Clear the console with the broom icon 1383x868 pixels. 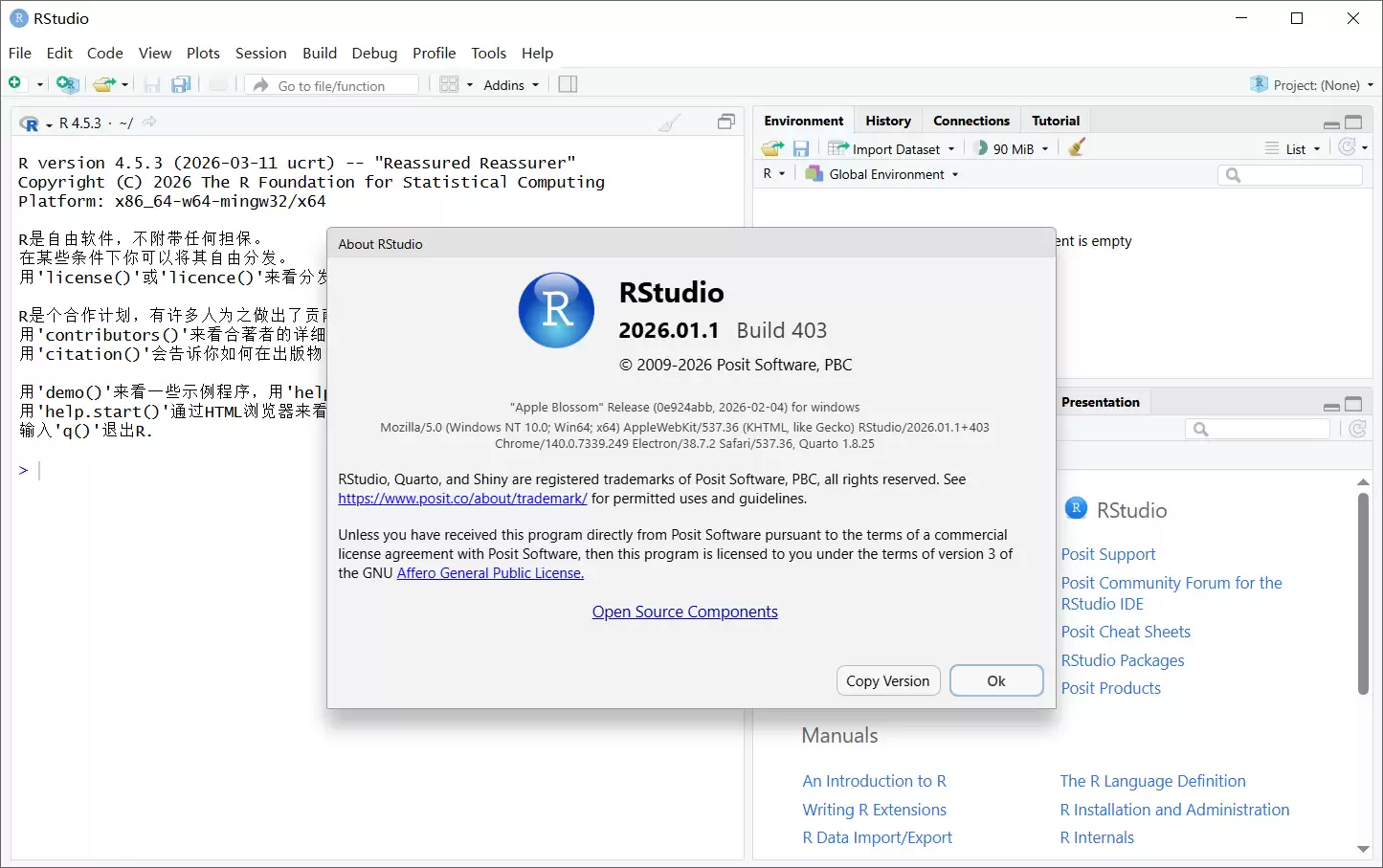point(670,122)
